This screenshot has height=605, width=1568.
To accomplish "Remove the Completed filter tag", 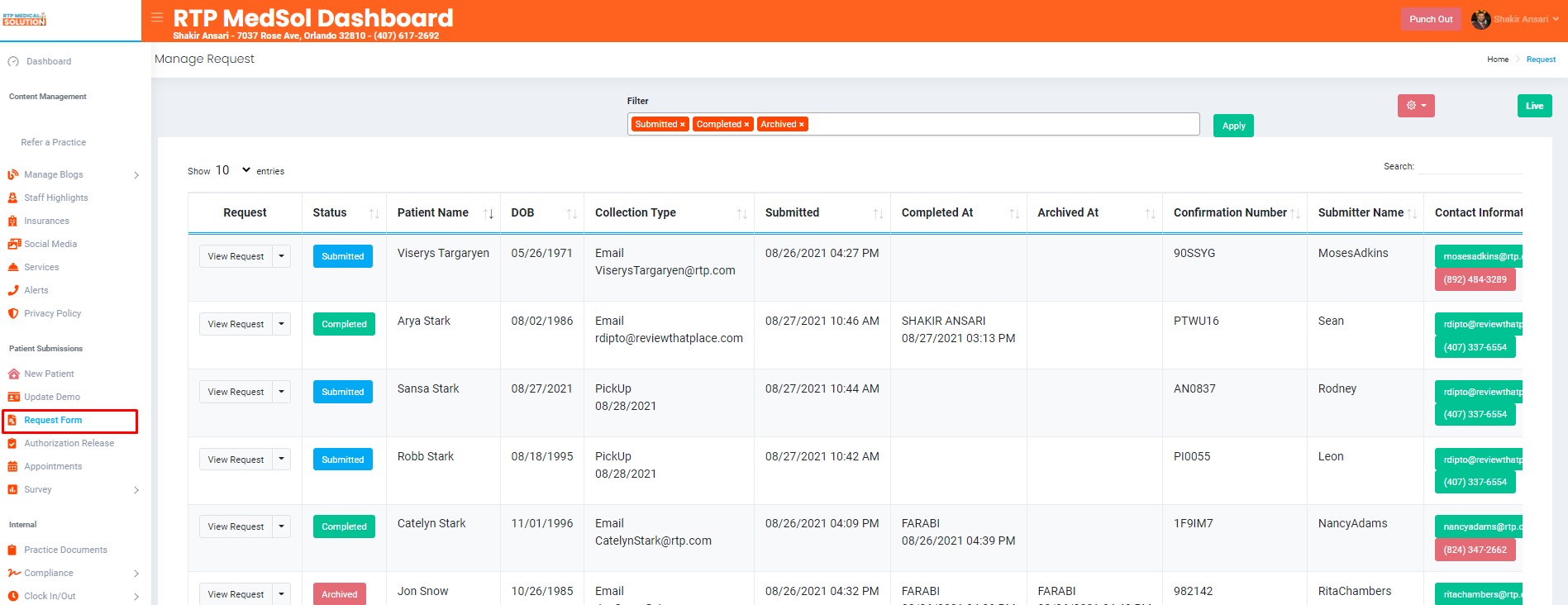I will (746, 125).
